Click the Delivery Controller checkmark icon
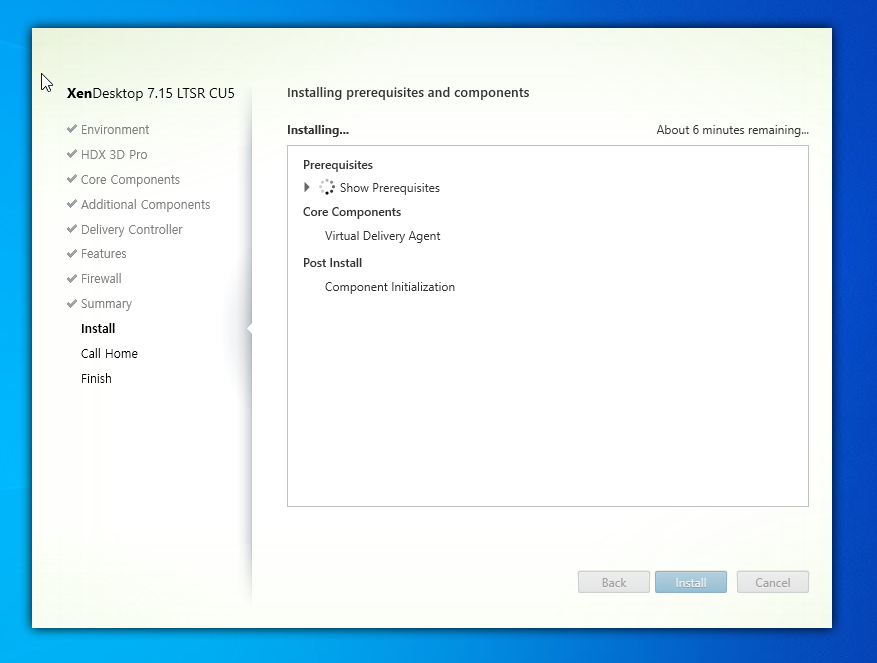 (x=72, y=229)
